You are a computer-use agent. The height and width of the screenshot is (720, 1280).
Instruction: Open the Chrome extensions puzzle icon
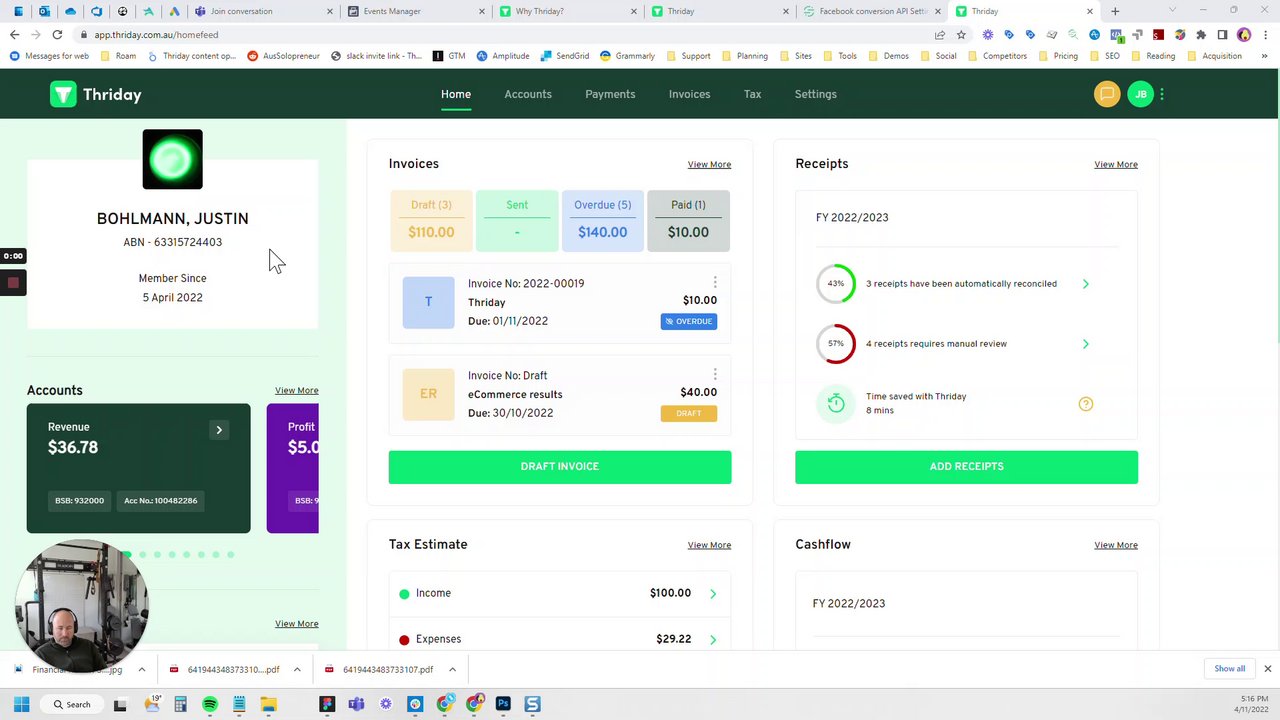coord(1201,34)
